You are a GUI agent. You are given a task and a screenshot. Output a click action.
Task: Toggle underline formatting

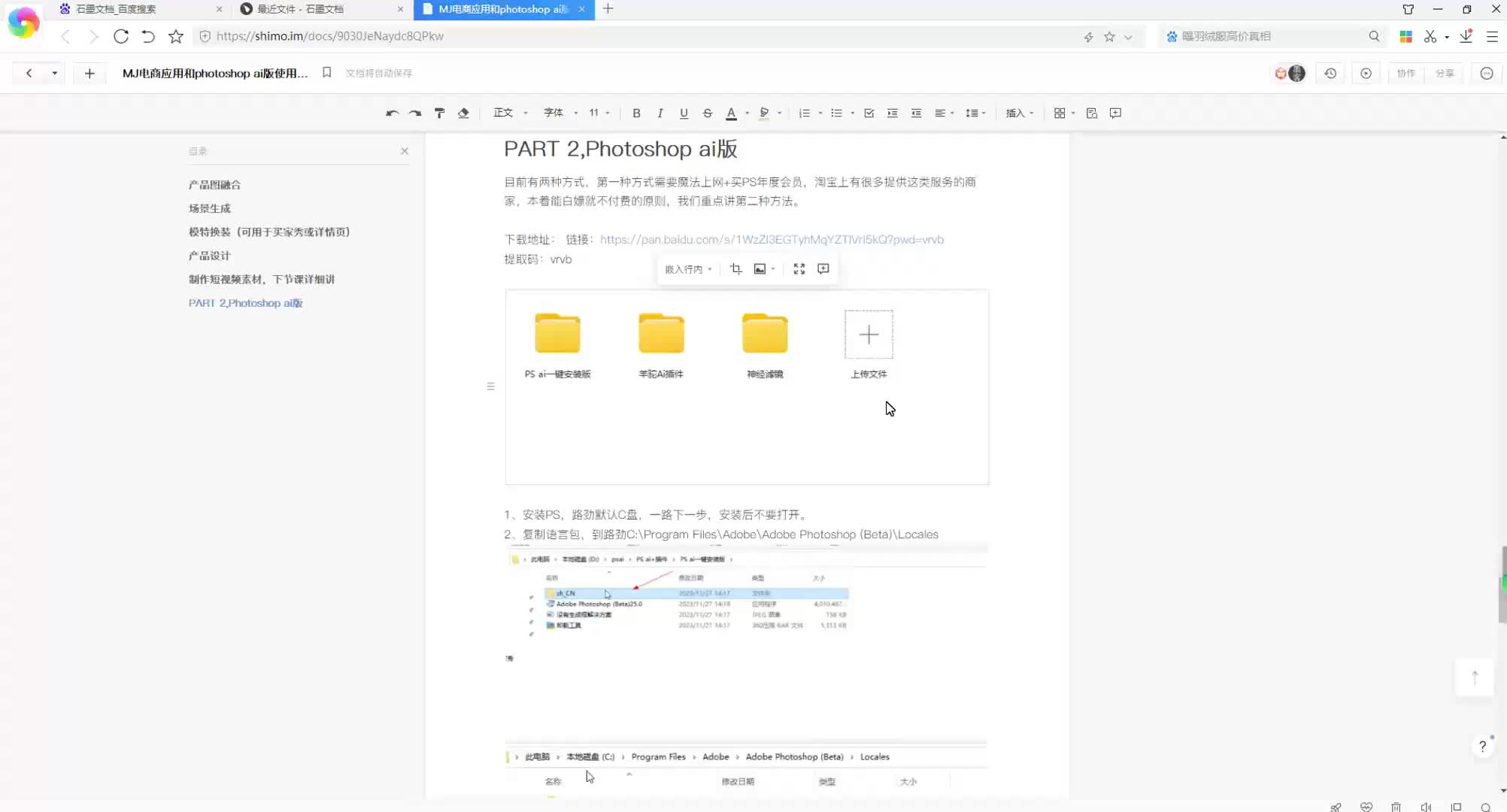click(684, 113)
